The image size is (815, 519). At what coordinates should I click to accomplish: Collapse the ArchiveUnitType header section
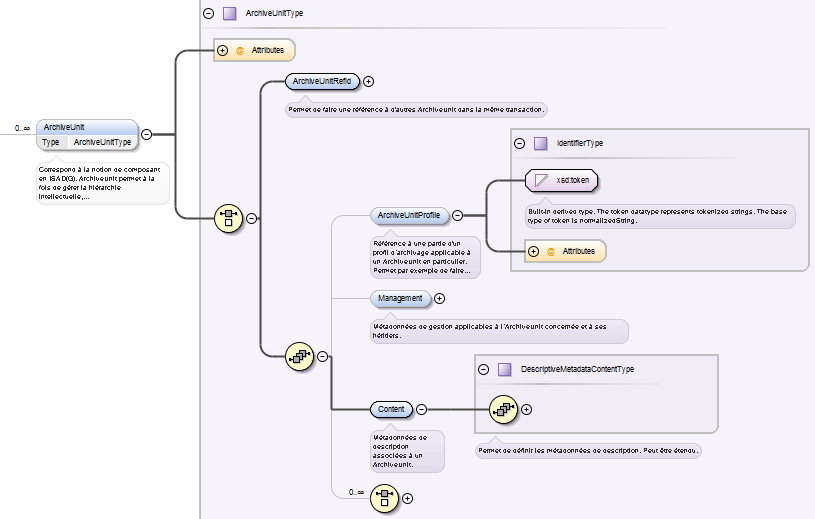click(208, 14)
